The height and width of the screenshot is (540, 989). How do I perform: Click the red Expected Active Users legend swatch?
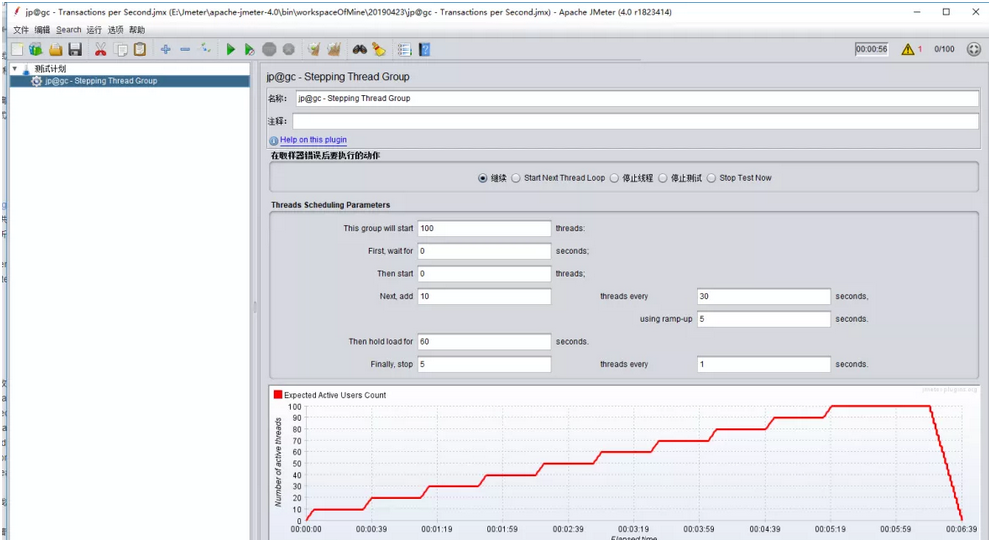point(278,395)
